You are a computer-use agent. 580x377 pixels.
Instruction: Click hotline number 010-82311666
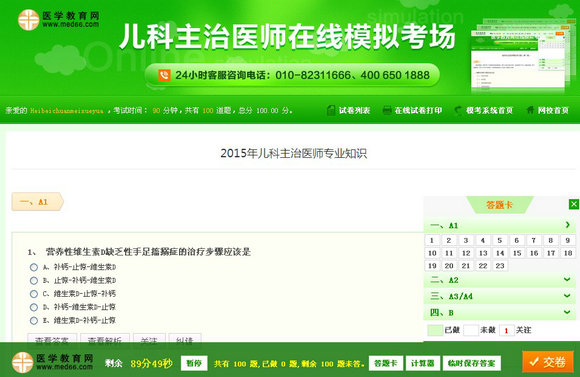click(313, 75)
